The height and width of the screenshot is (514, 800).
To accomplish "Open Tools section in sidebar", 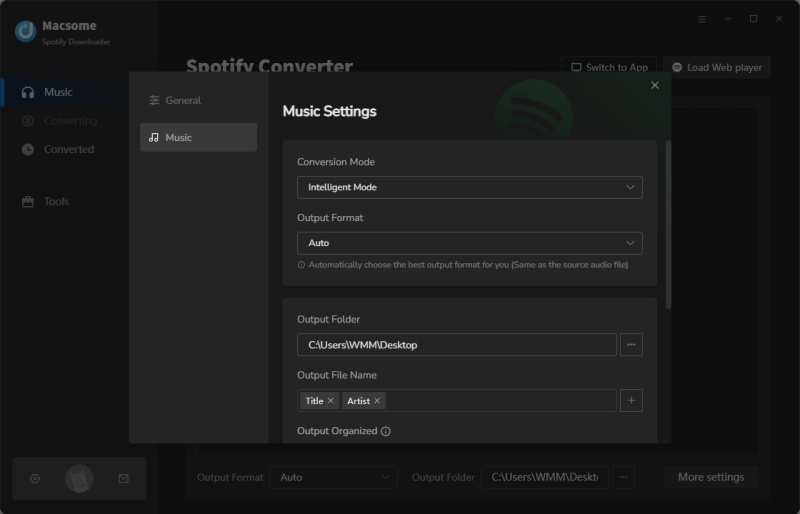I will 64,202.
